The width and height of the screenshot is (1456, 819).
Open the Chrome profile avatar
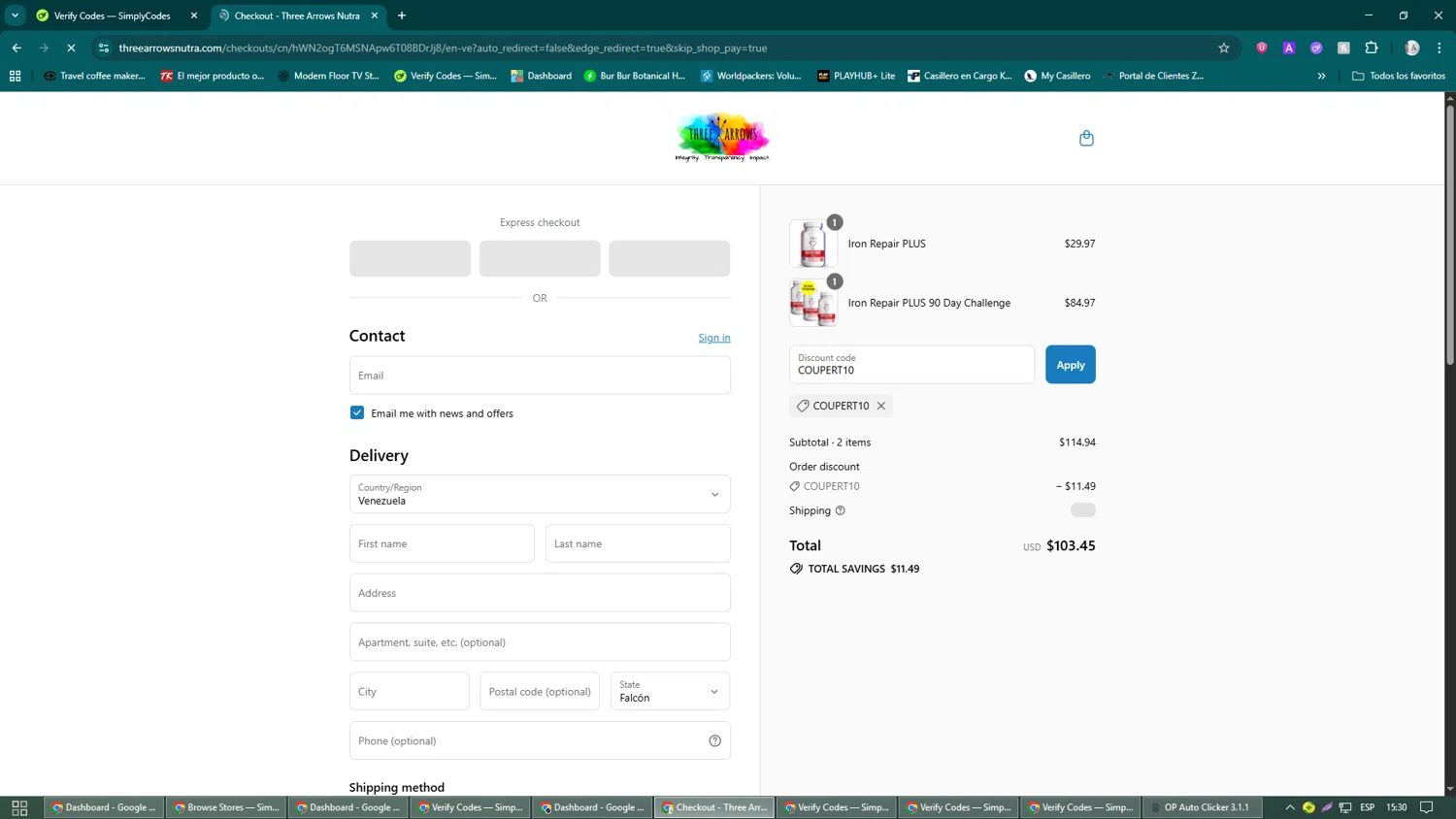(1412, 48)
